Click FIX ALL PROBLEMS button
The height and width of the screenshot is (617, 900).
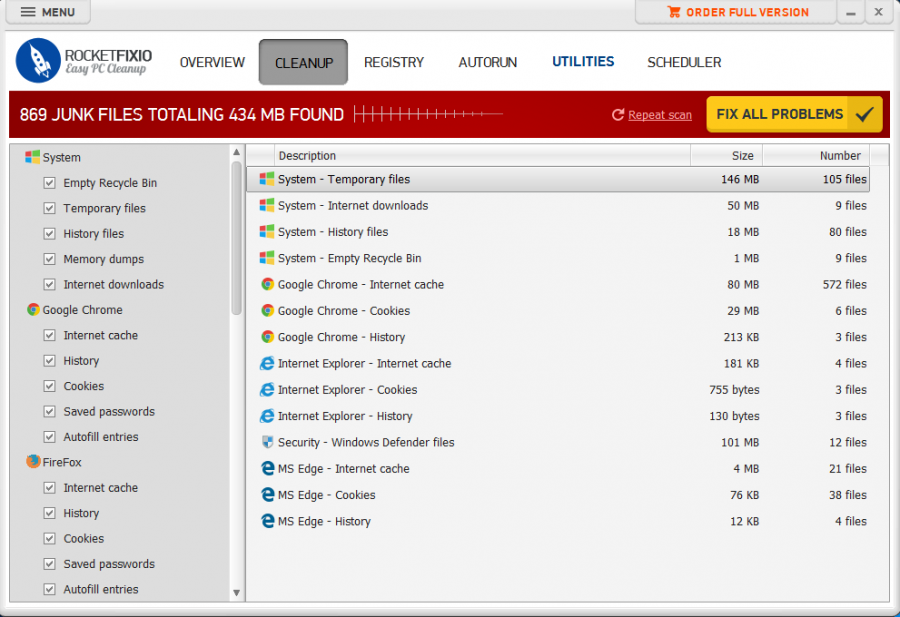pos(794,114)
